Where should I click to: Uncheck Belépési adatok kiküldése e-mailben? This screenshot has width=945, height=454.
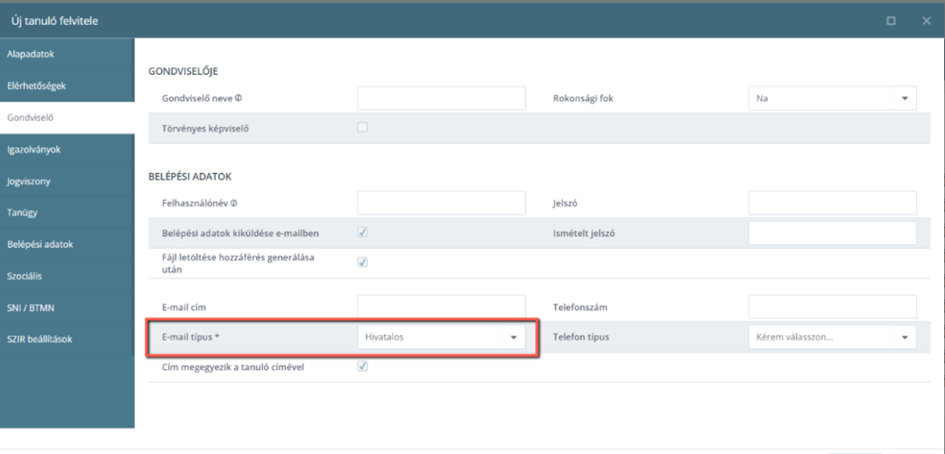(362, 232)
